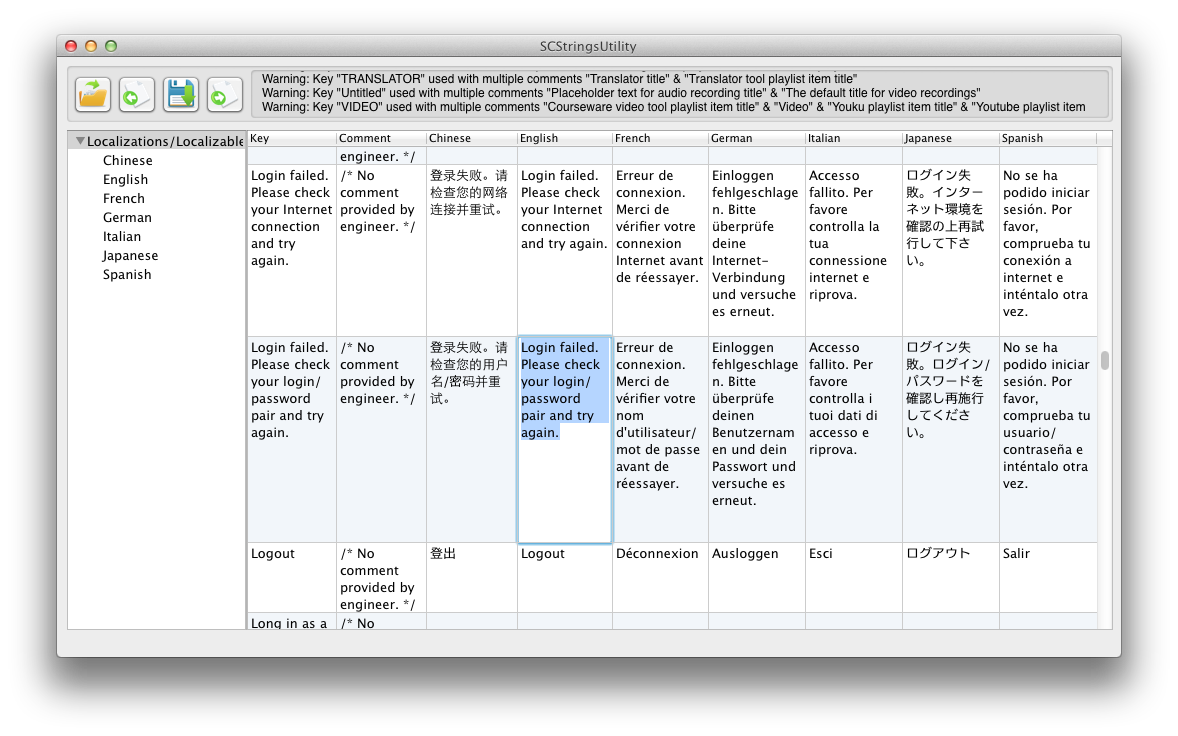The height and width of the screenshot is (736, 1178).
Task: Click the Spanish 'Salir' cell
Action: point(1048,578)
